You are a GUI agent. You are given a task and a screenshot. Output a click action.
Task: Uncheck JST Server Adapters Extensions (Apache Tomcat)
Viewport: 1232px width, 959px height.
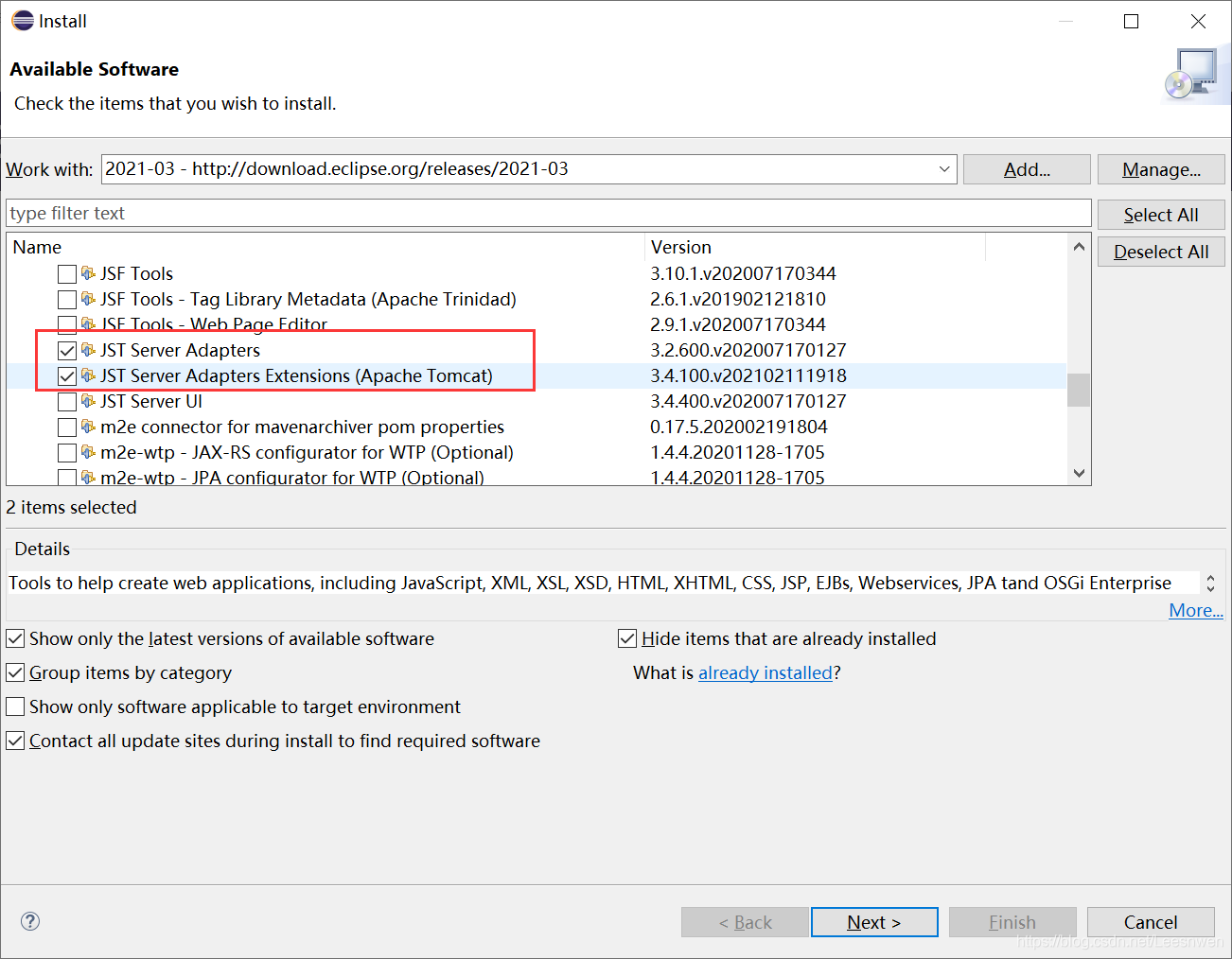coord(67,376)
